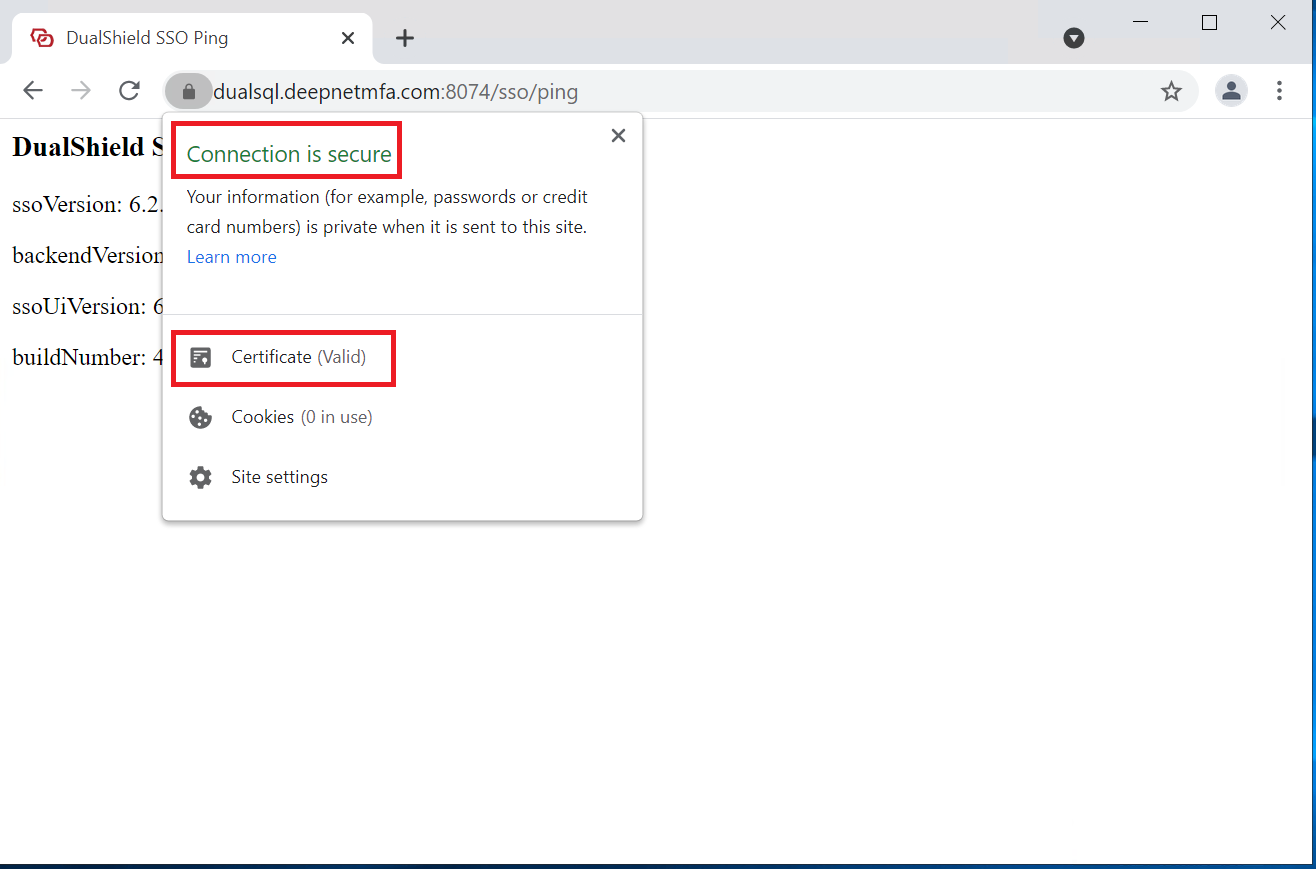Maximize the Chrome window
1316x869 pixels.
click(1209, 22)
